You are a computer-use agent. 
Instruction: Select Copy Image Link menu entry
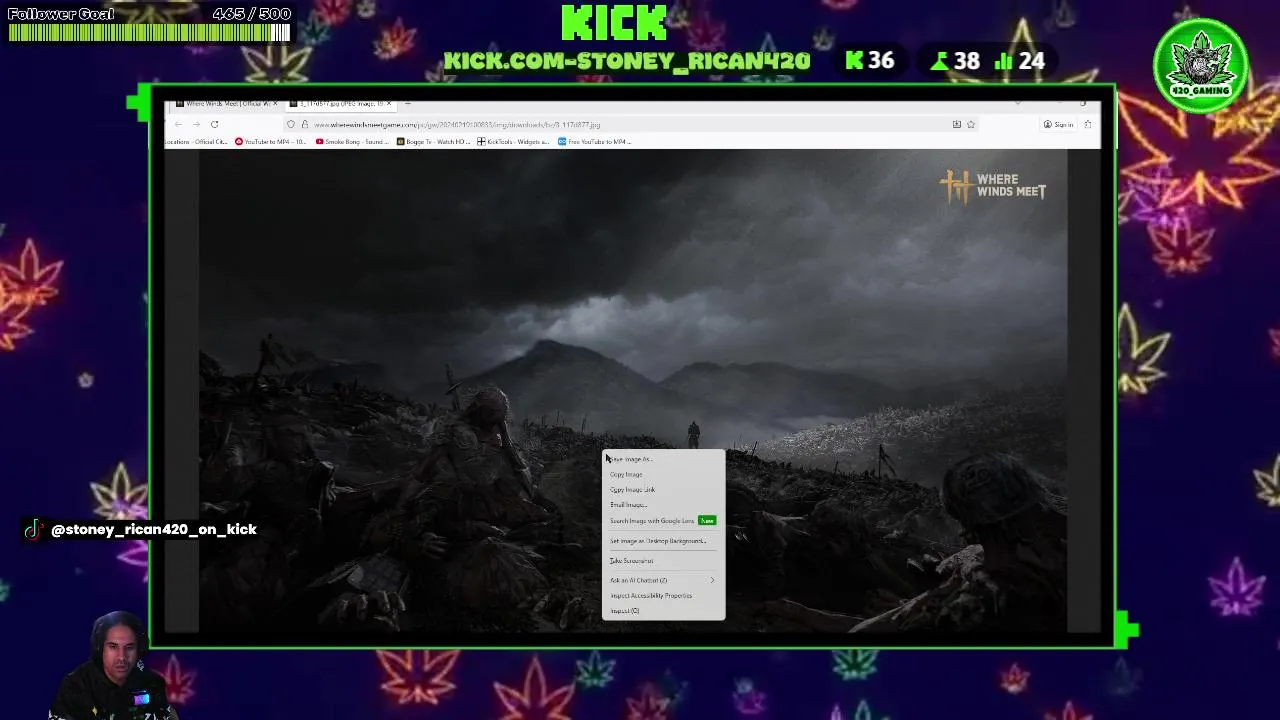point(663,489)
